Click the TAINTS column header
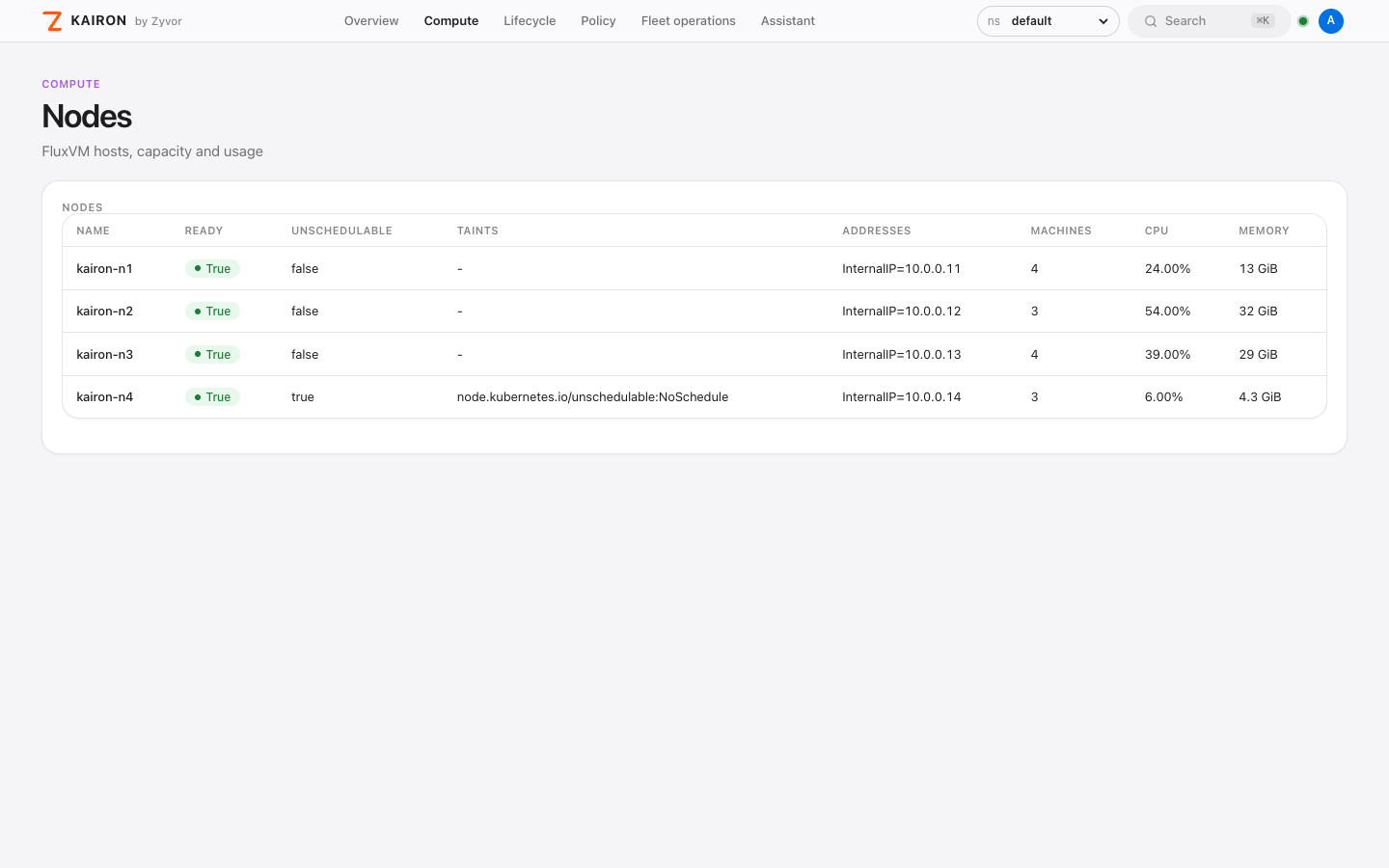Image resolution: width=1389 pixels, height=868 pixels. coord(477,231)
